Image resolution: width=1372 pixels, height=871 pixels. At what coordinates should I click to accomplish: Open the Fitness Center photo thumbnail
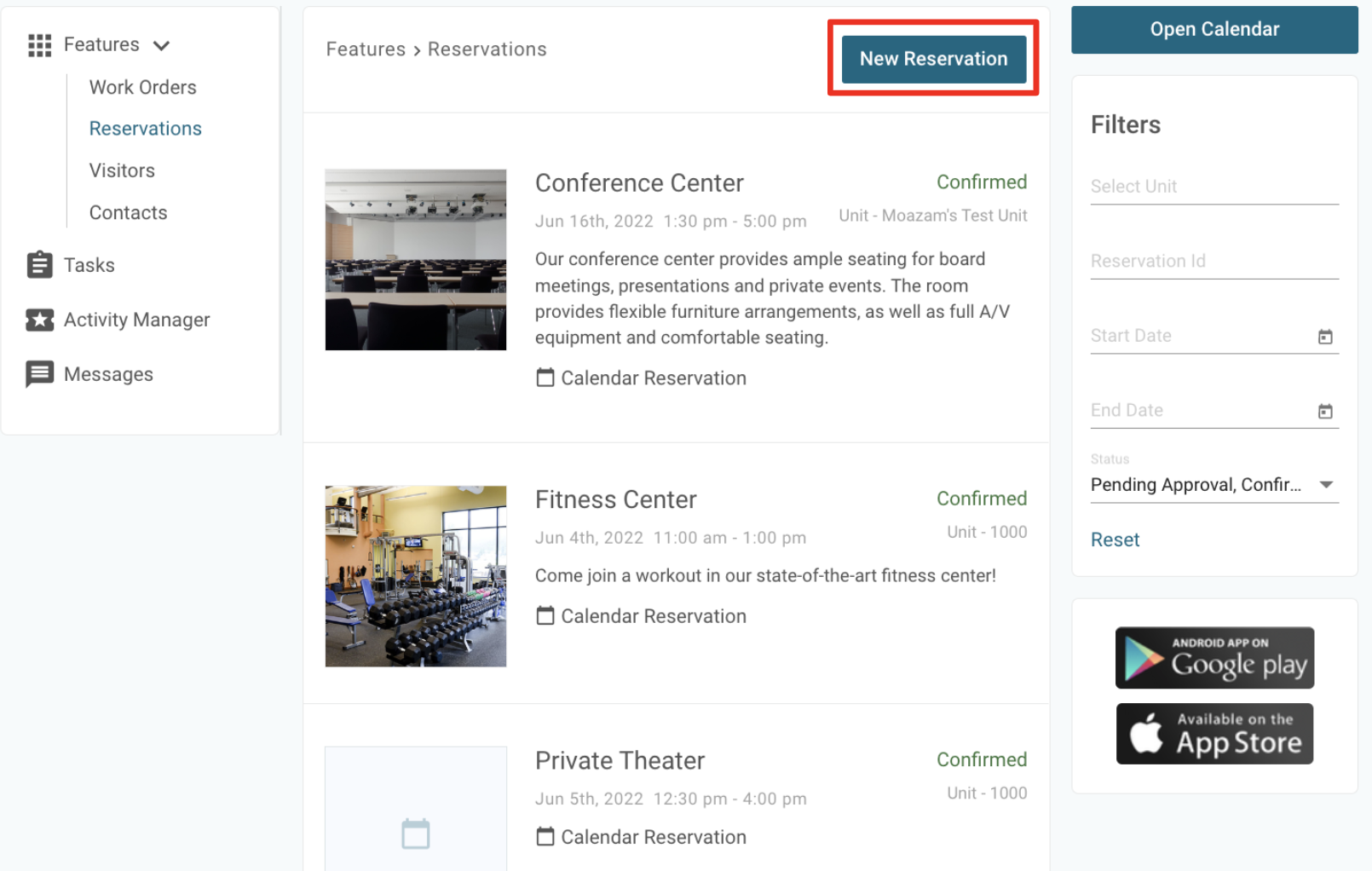[416, 576]
